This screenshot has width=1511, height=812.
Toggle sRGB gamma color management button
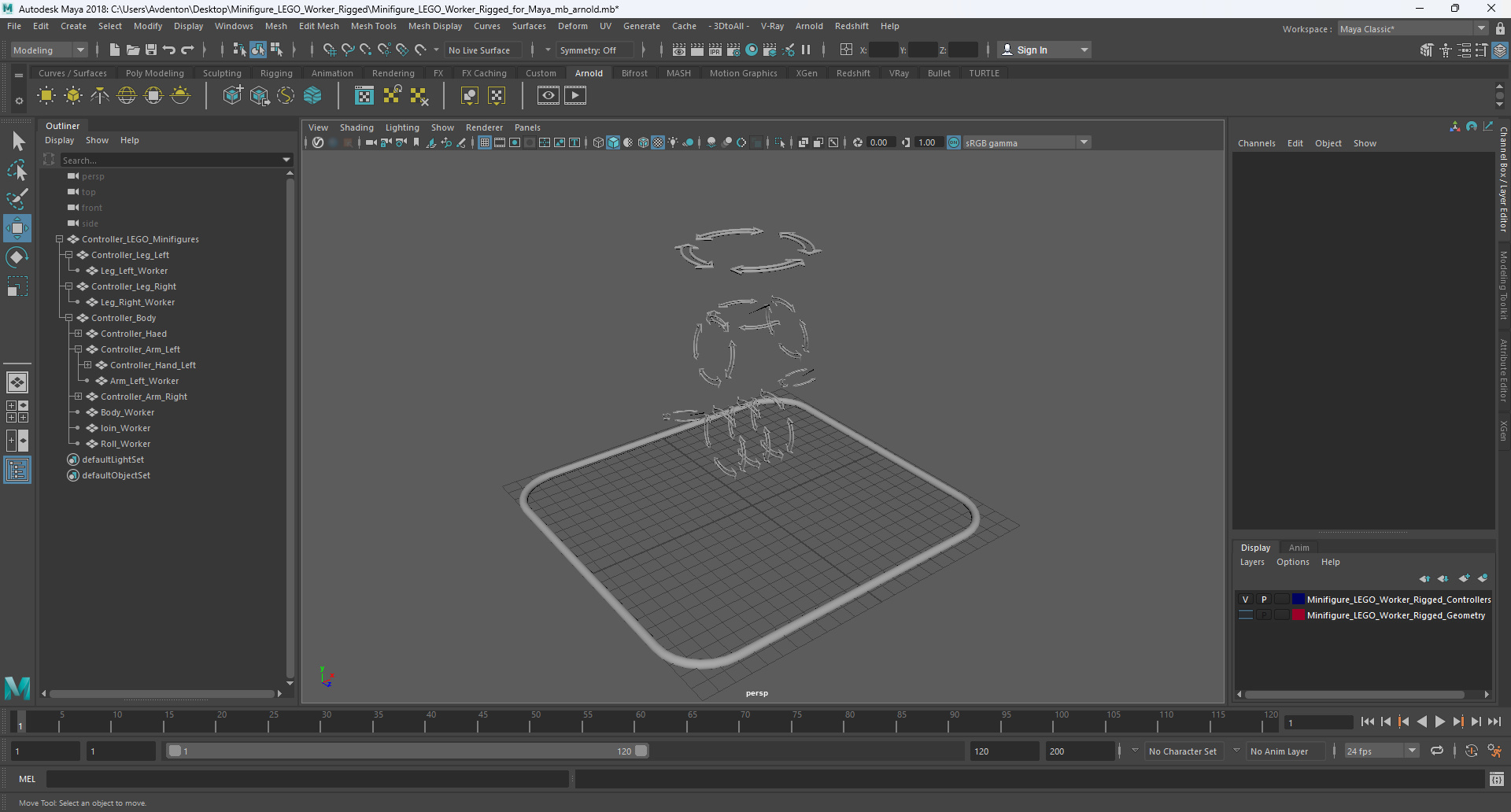954,142
